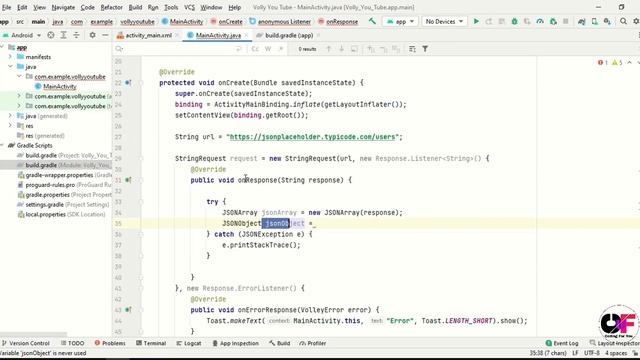Open the Build menu

click(x=135, y=7)
